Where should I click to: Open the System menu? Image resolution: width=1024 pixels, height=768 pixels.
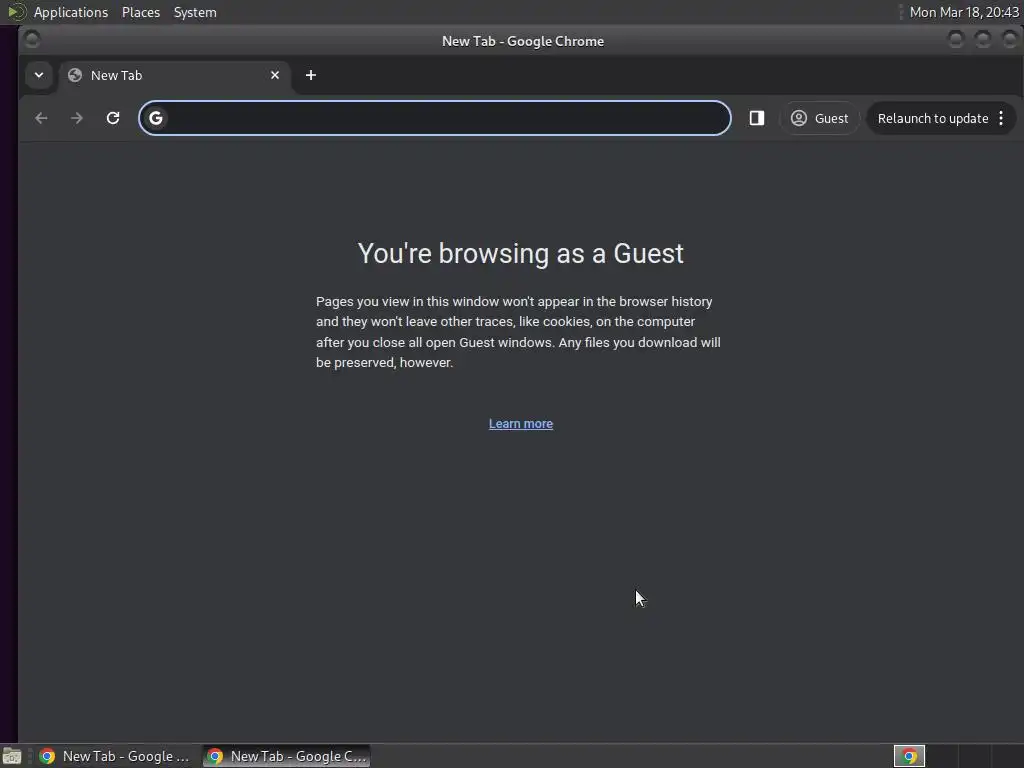[195, 12]
